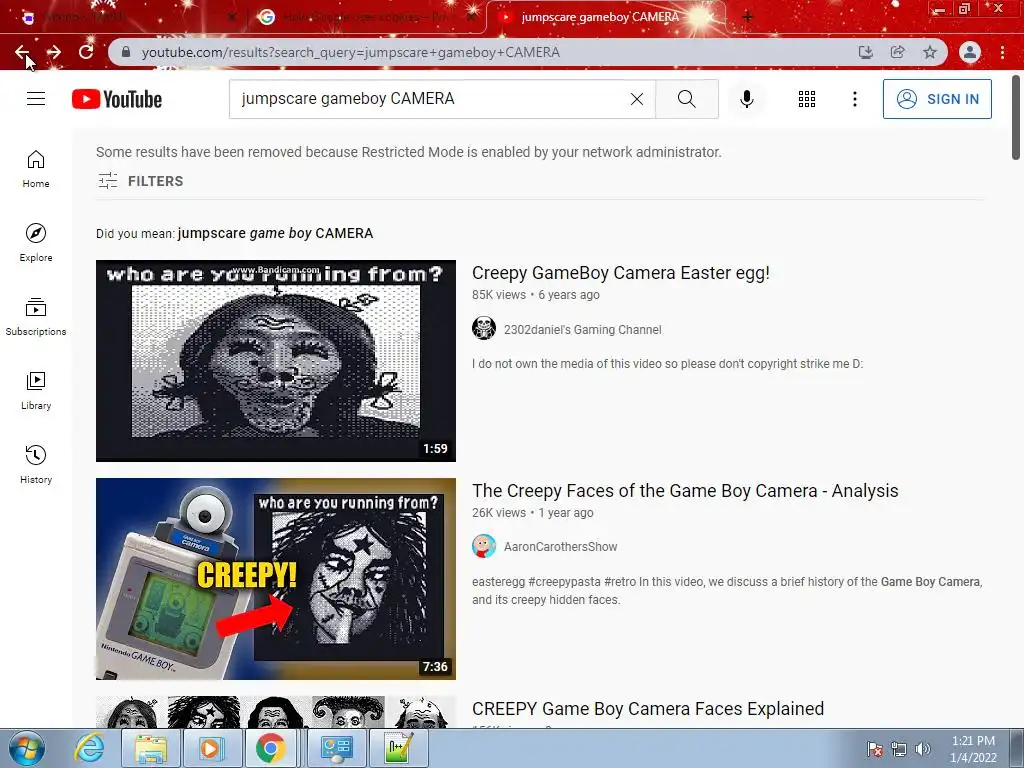
Task: Bookmark this page with the star icon
Action: (x=930, y=52)
